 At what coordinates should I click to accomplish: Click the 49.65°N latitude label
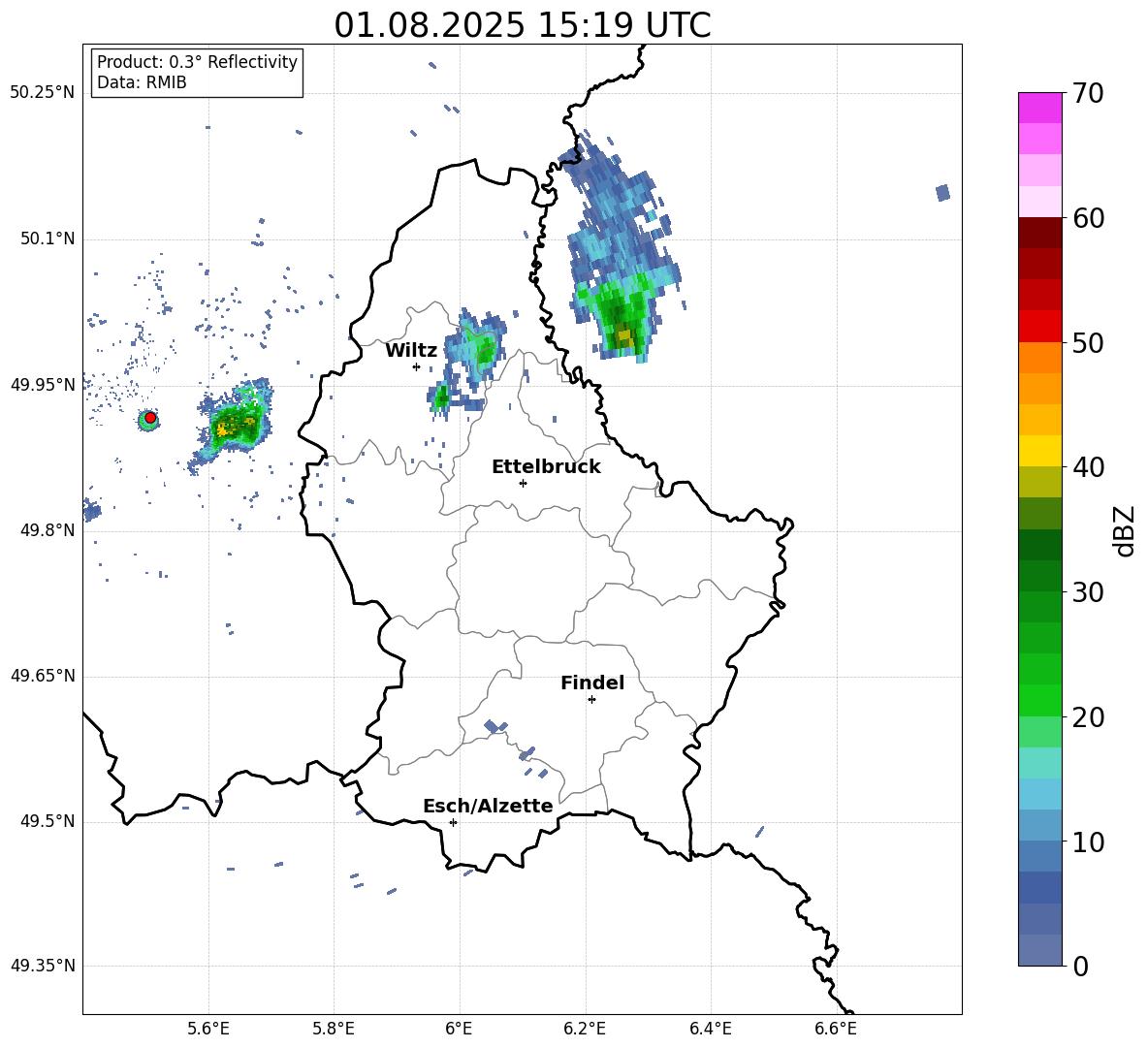pyautogui.click(x=43, y=676)
